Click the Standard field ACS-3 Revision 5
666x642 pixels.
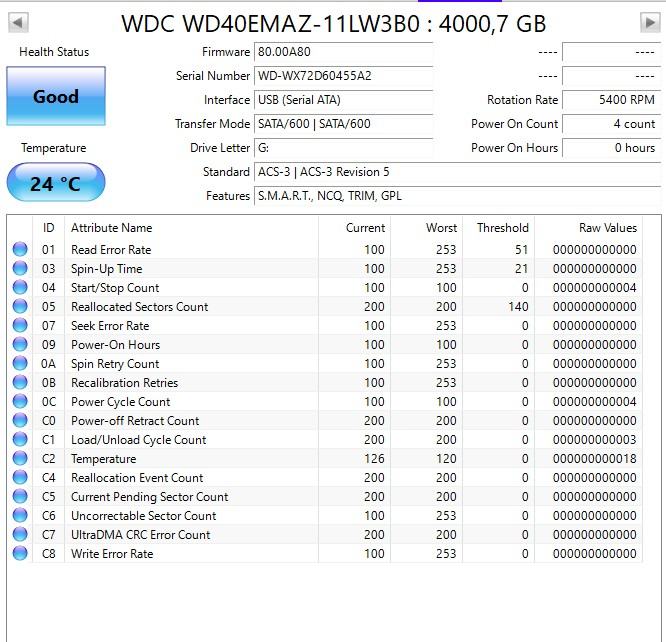(x=457, y=172)
